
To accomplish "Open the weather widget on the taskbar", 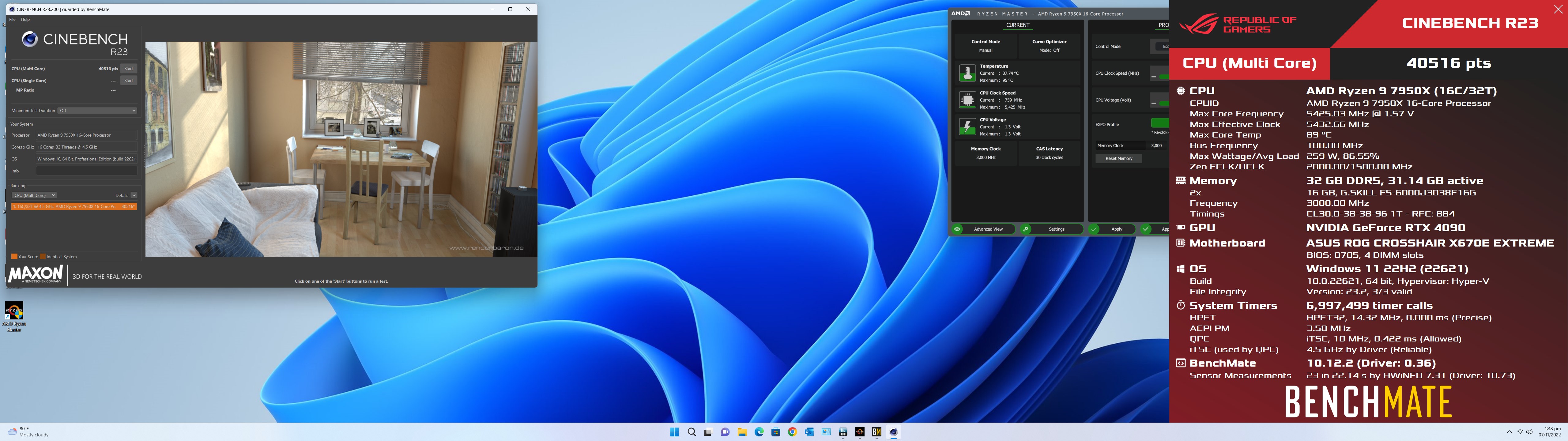I will [x=28, y=432].
